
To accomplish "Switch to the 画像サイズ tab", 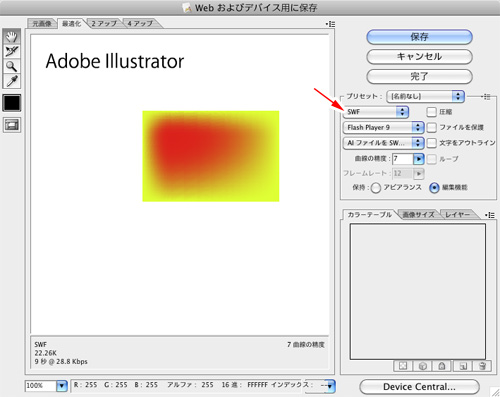I will (x=418, y=215).
